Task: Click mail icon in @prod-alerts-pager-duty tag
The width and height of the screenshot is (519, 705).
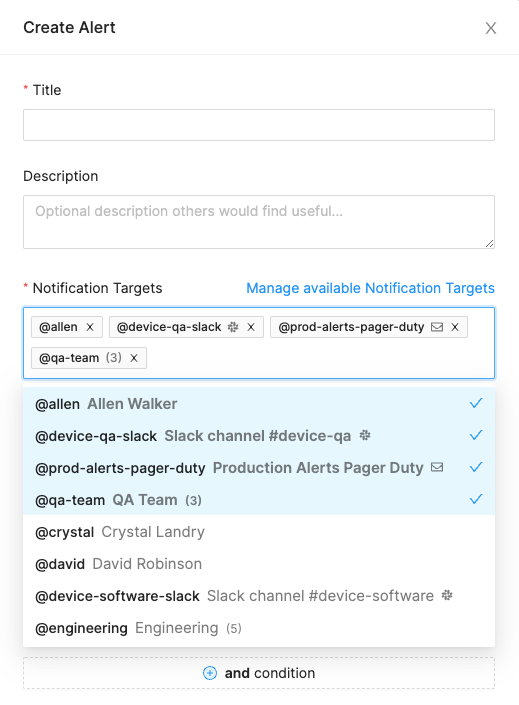Action: [437, 327]
